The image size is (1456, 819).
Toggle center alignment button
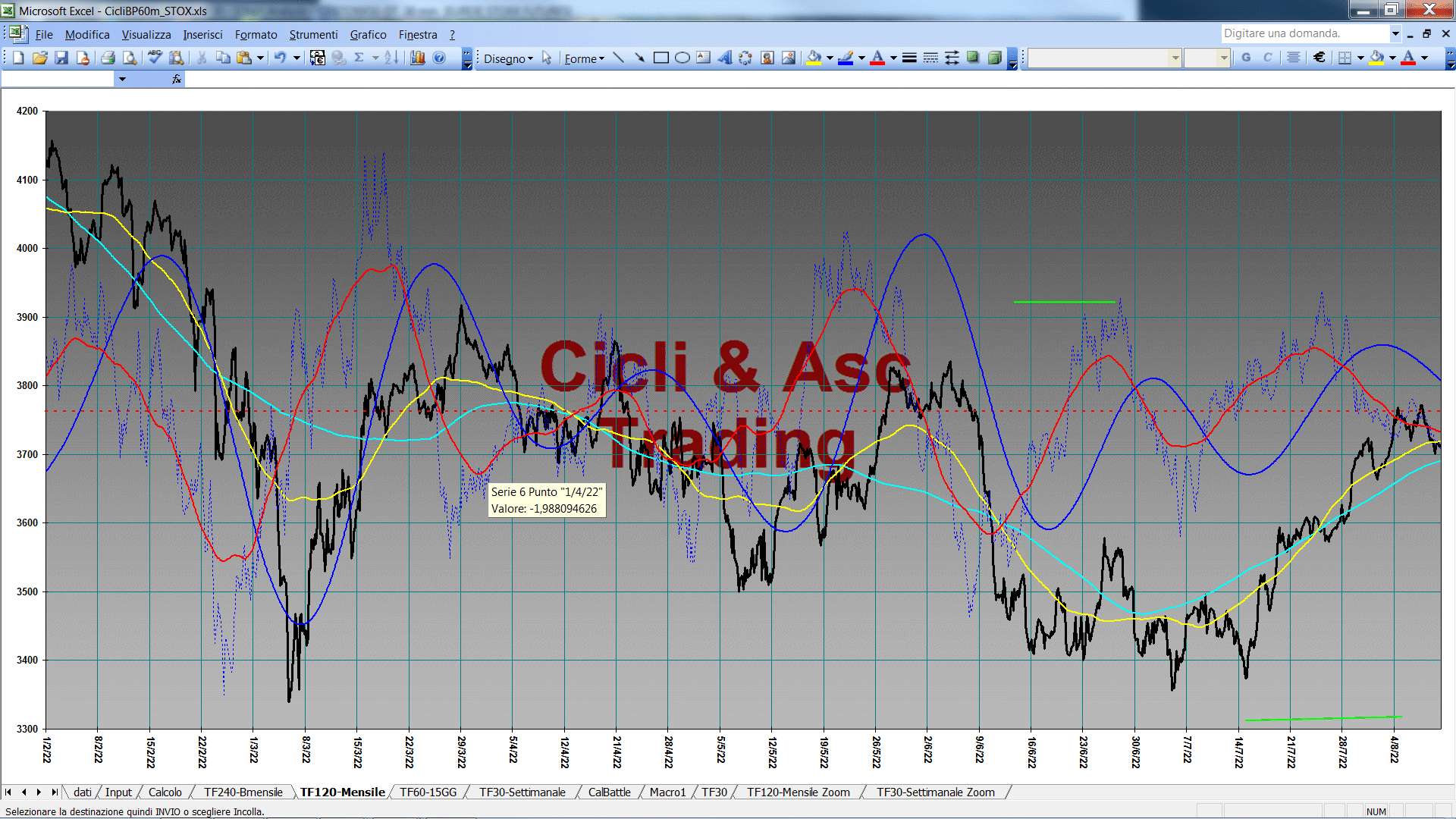[x=1294, y=58]
